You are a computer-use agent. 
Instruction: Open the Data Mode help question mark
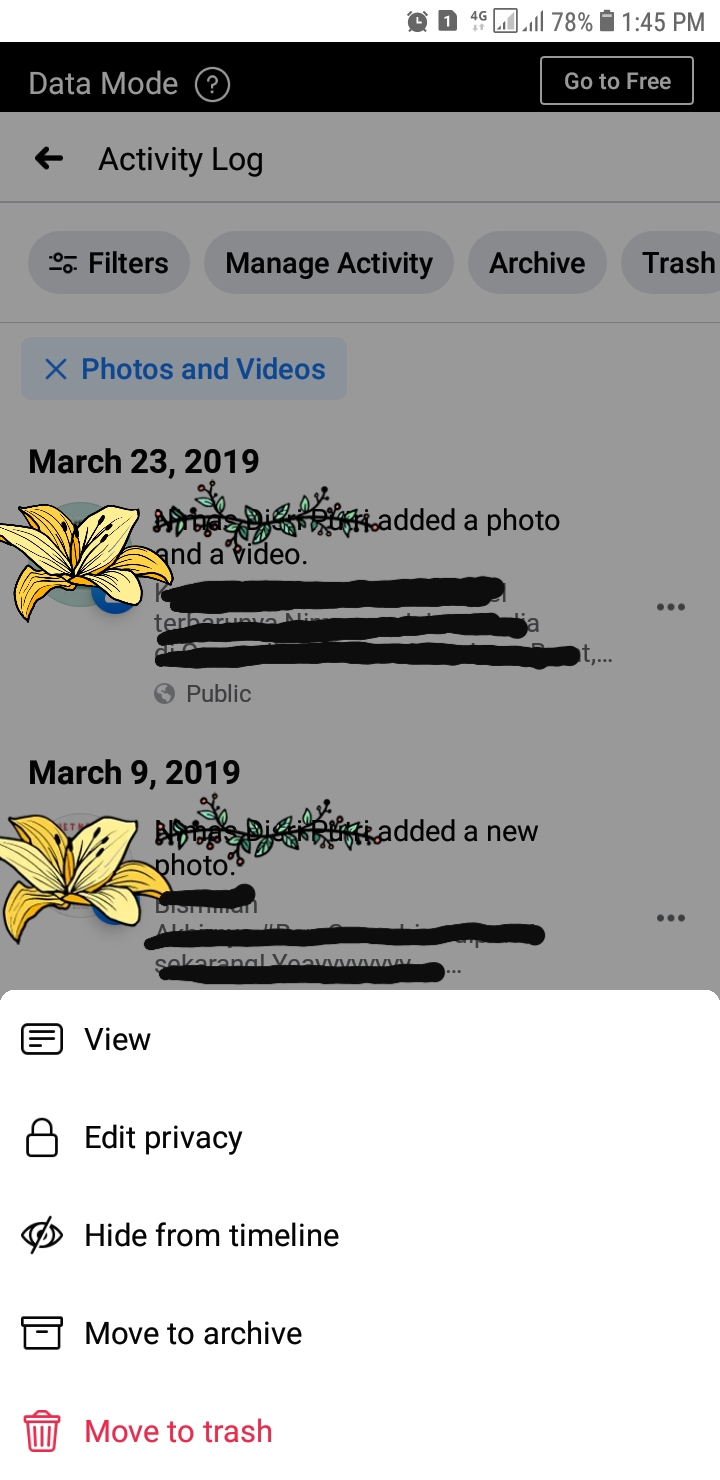pos(212,84)
